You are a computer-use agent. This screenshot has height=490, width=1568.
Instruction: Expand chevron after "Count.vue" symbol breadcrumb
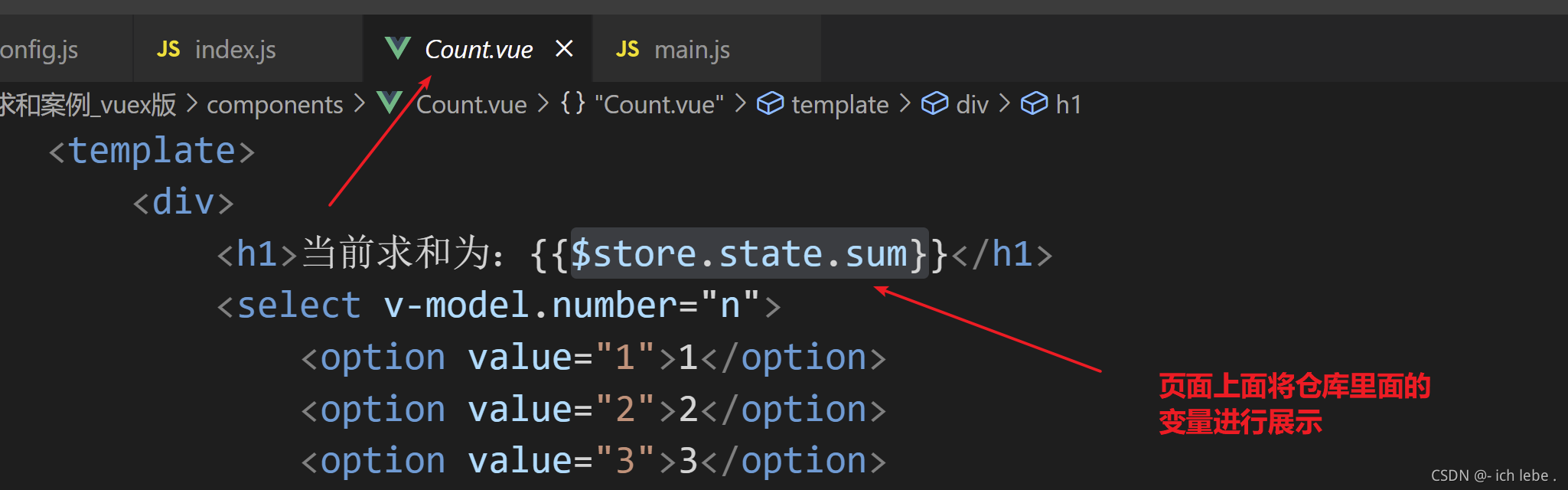[x=740, y=103]
